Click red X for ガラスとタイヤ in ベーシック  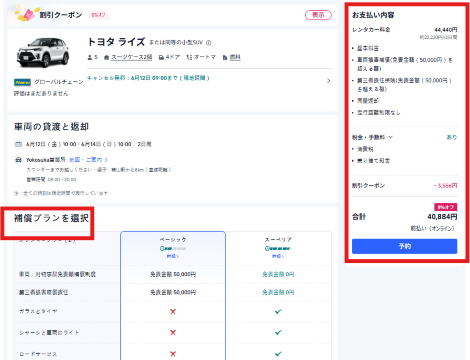pyautogui.click(x=173, y=311)
